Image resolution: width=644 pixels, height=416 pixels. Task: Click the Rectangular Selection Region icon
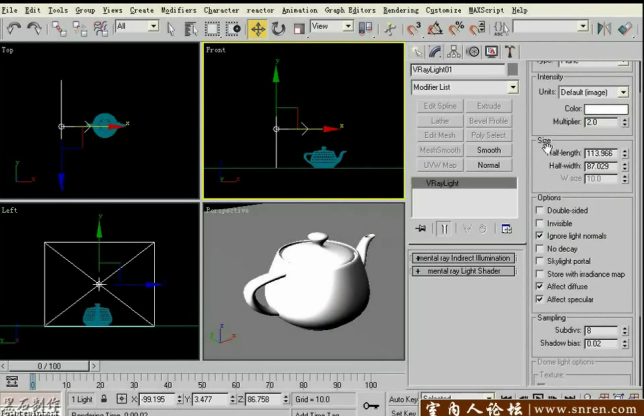212,29
